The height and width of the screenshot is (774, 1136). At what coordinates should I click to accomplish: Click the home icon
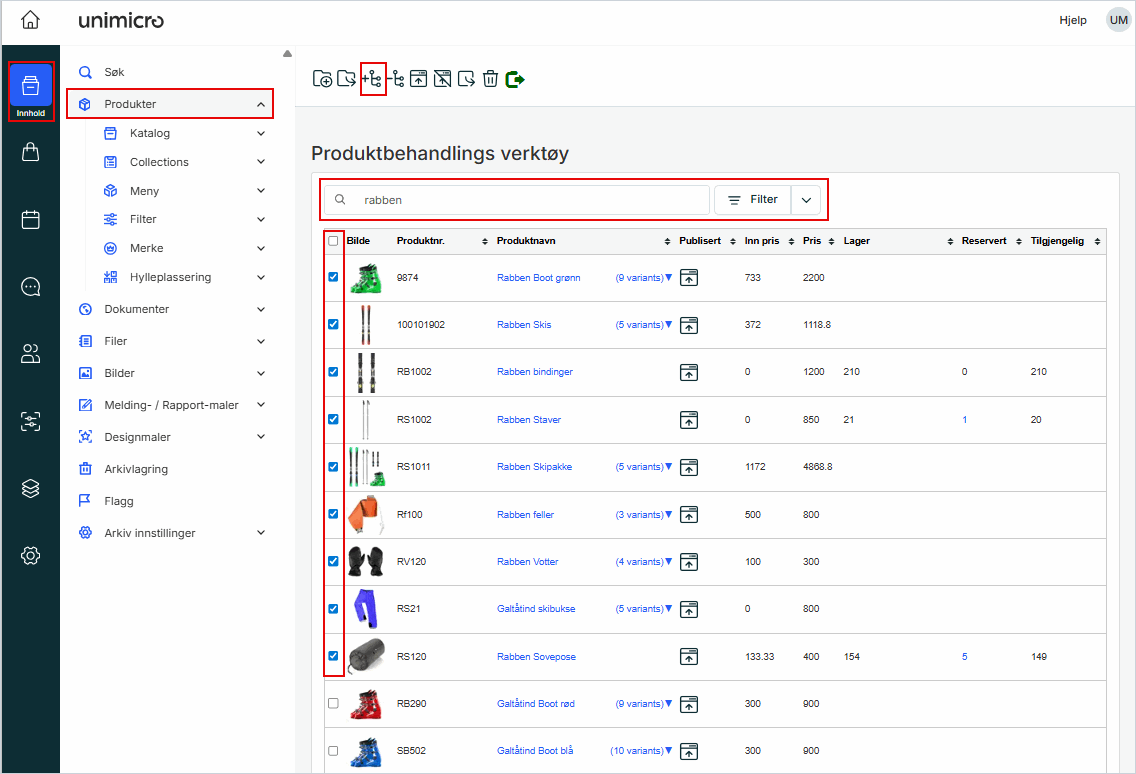30,20
